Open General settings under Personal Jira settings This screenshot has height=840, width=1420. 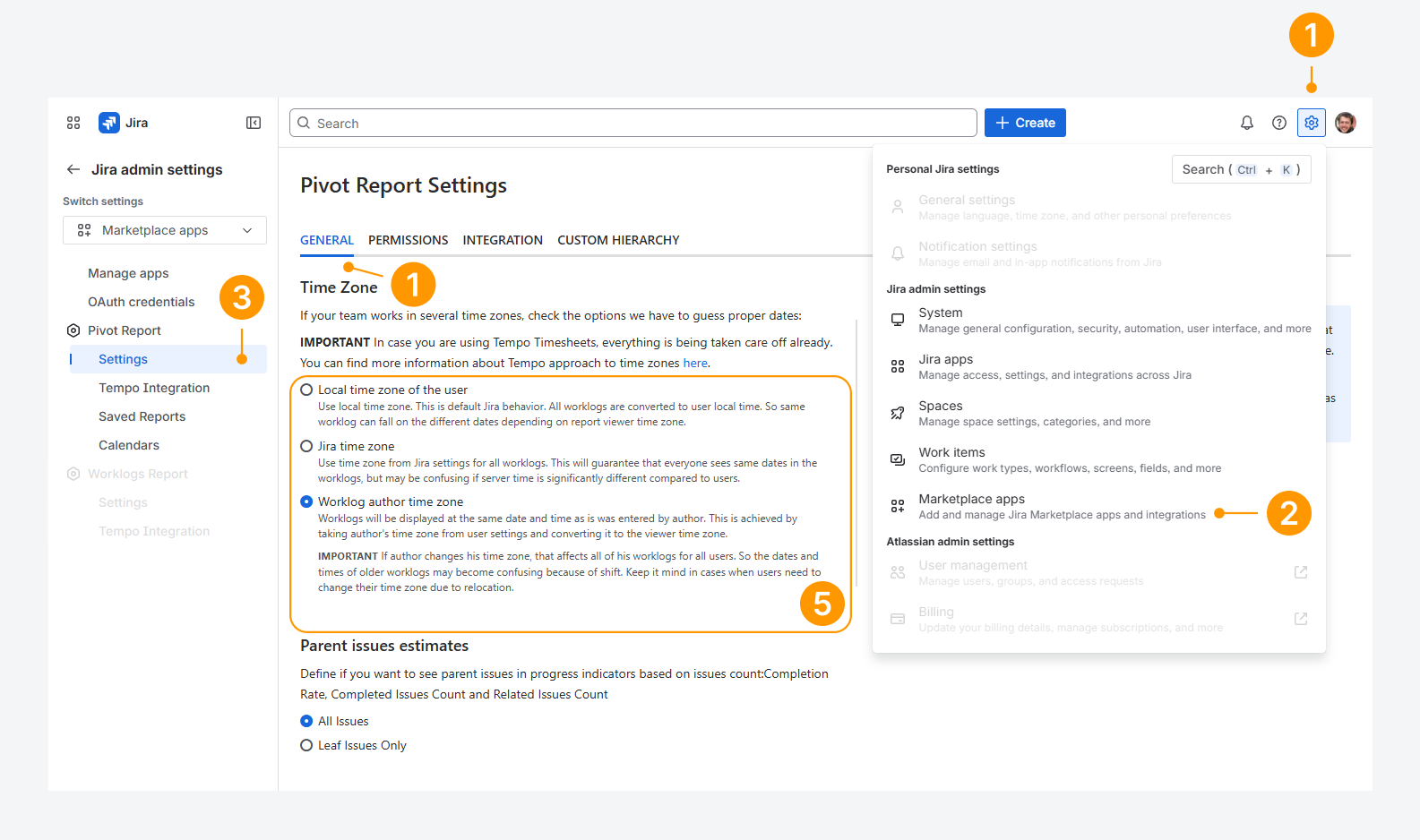(1099, 207)
